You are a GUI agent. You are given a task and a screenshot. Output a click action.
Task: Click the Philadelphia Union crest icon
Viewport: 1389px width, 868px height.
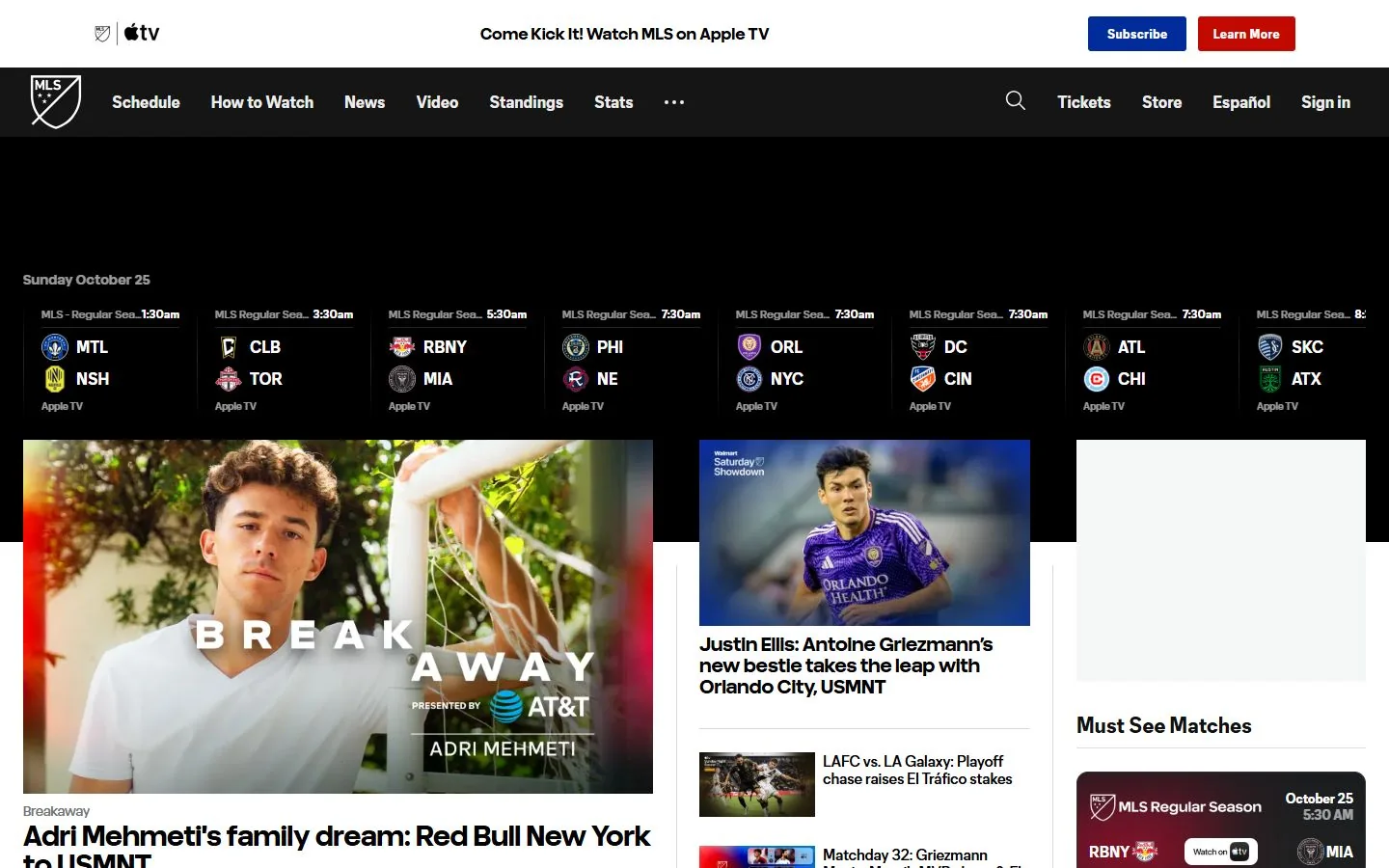tap(576, 347)
